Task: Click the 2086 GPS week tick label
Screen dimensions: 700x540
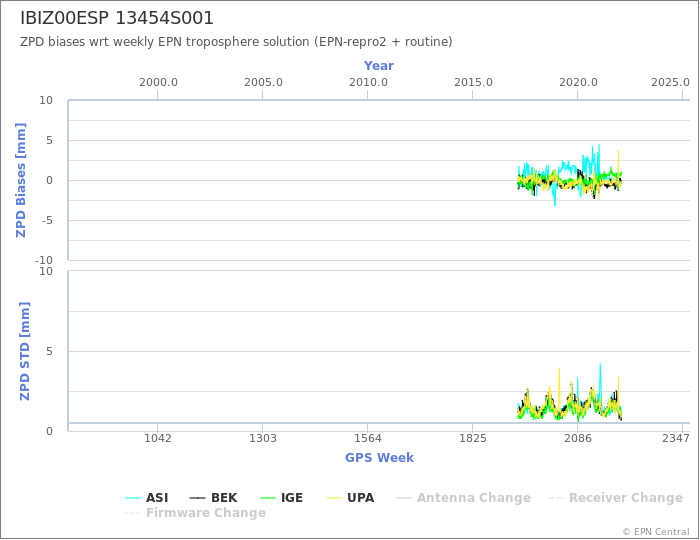Action: [578, 438]
